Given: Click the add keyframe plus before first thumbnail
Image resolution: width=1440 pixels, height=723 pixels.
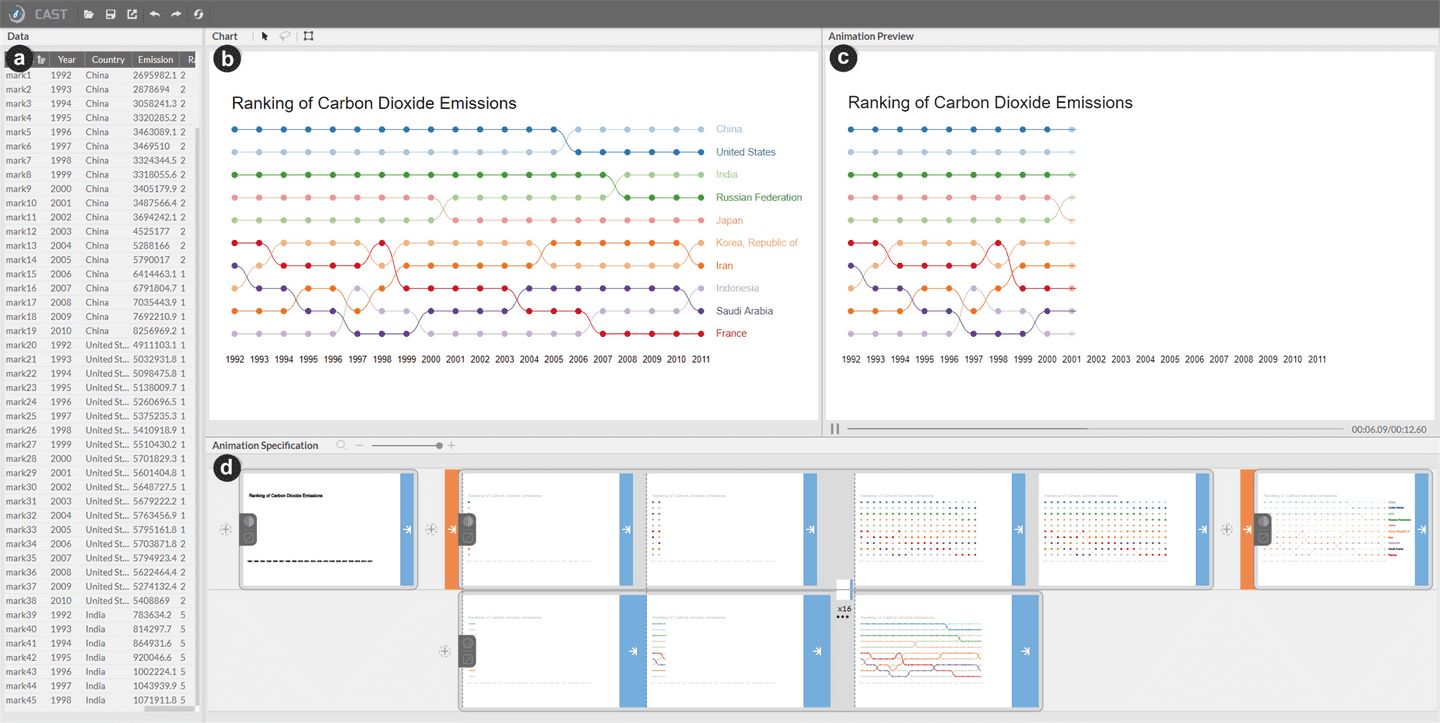Looking at the screenshot, I should pyautogui.click(x=226, y=529).
